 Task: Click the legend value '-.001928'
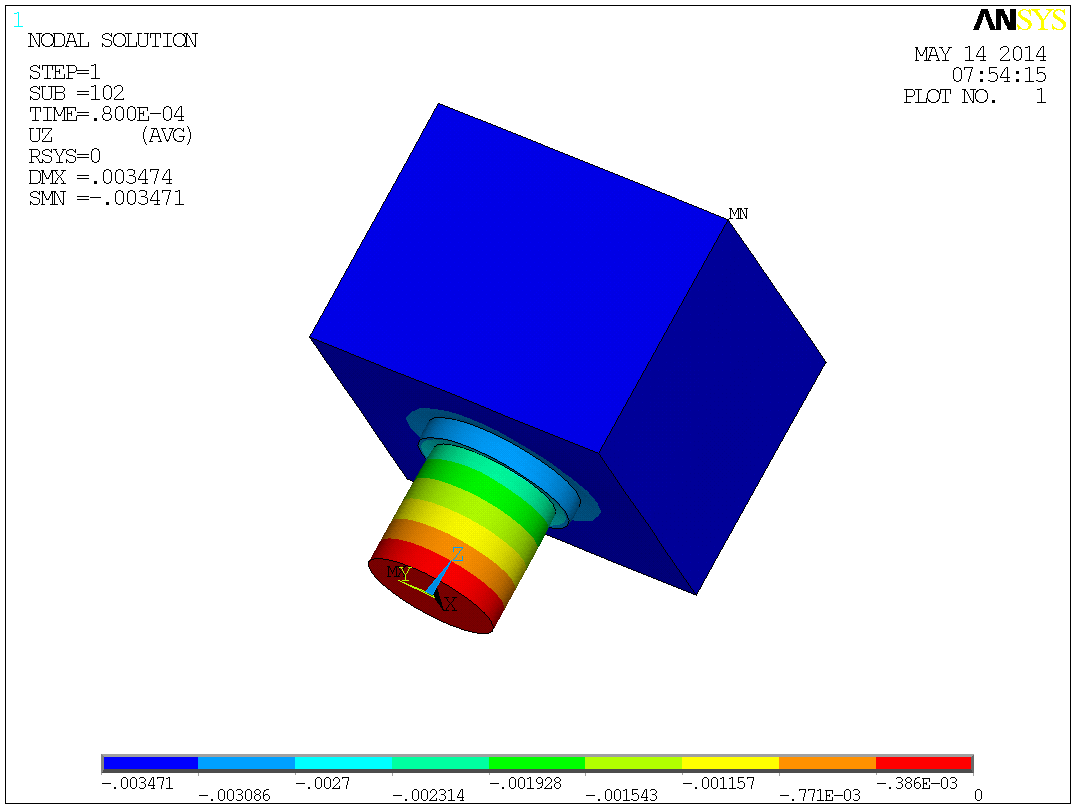[525, 784]
